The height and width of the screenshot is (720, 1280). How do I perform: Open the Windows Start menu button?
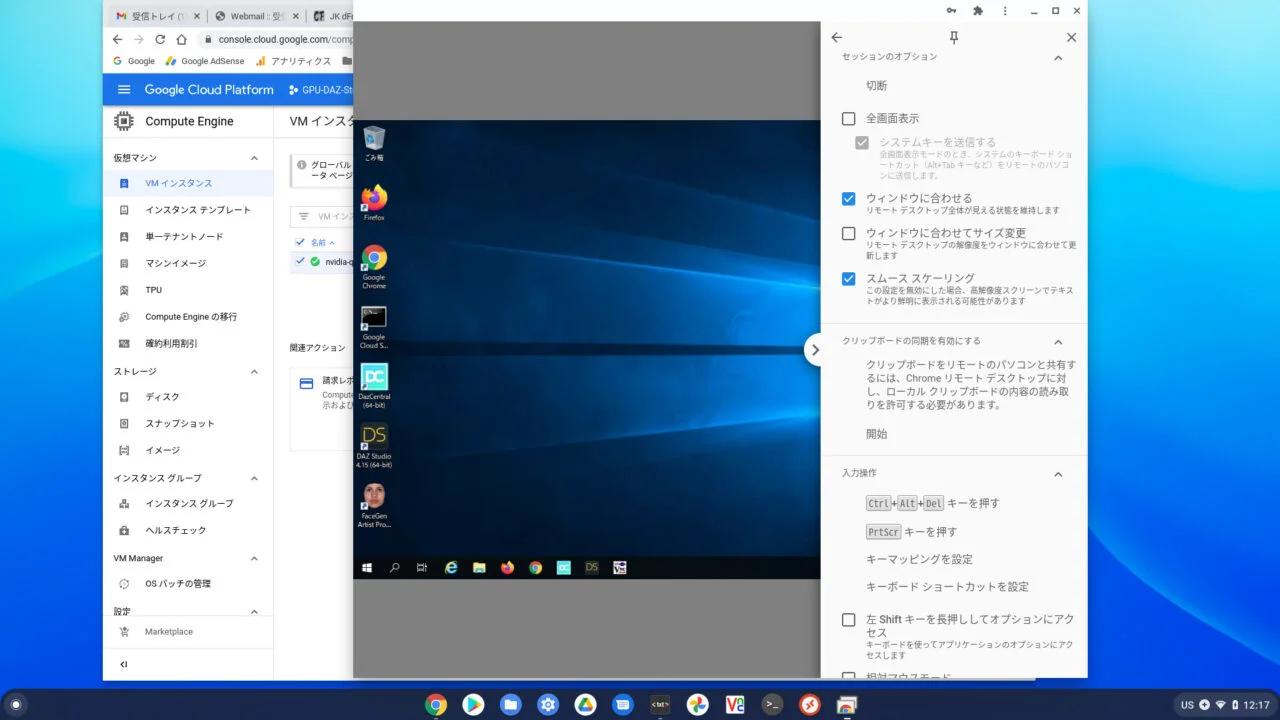[x=367, y=567]
